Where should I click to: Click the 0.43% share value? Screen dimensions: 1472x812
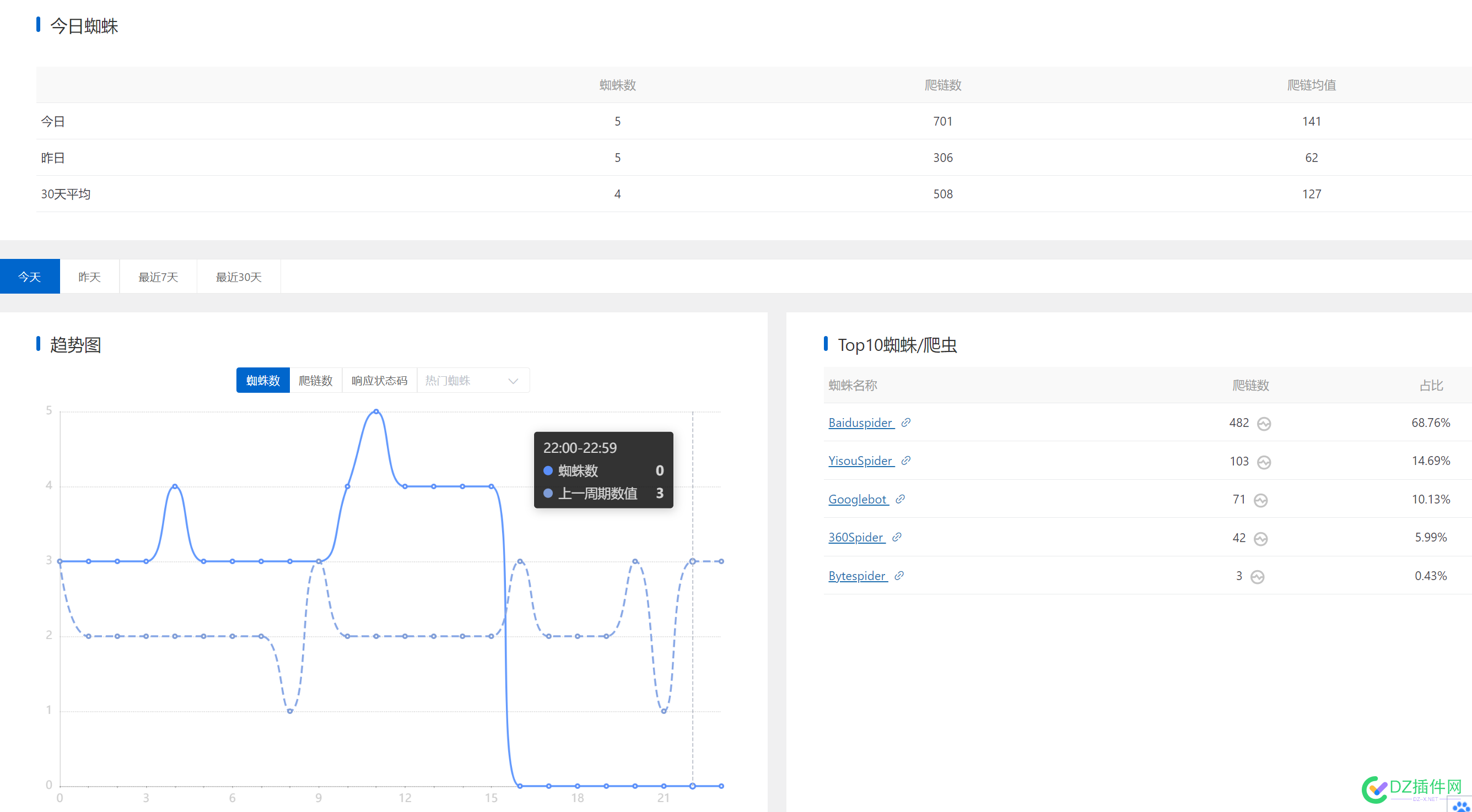tap(1431, 576)
